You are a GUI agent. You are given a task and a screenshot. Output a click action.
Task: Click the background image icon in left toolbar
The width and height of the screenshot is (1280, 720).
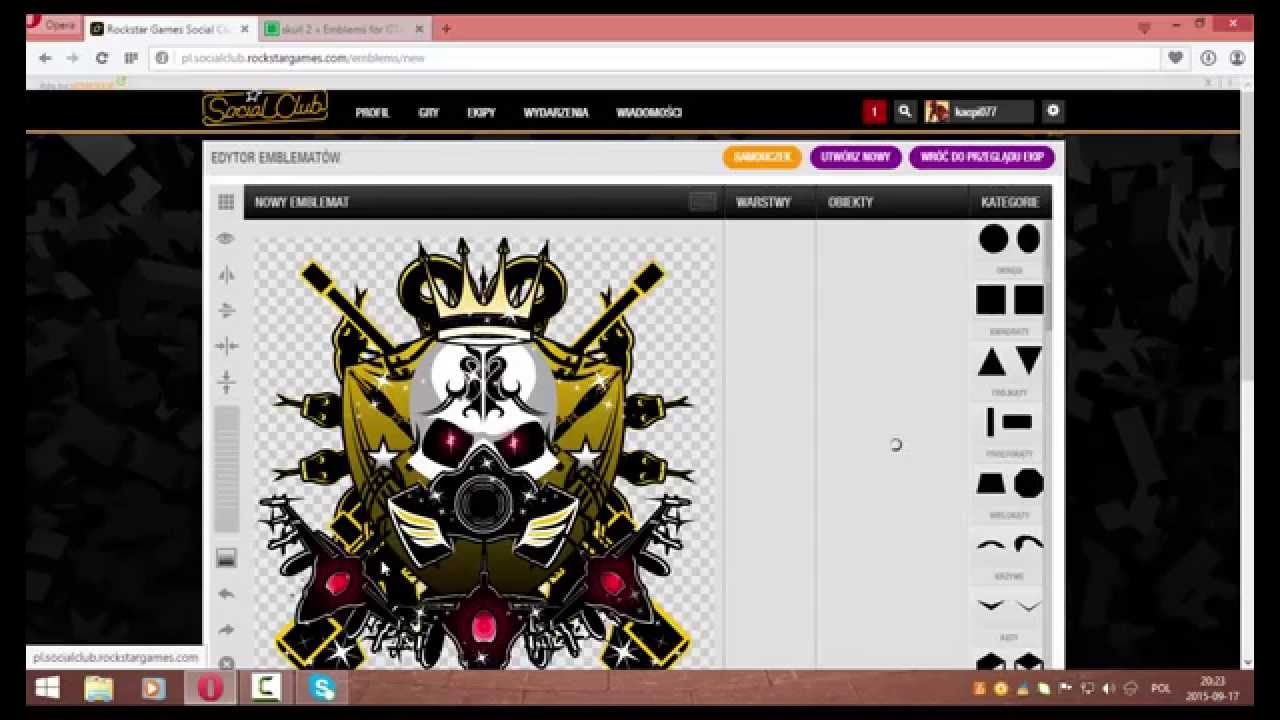pos(226,558)
